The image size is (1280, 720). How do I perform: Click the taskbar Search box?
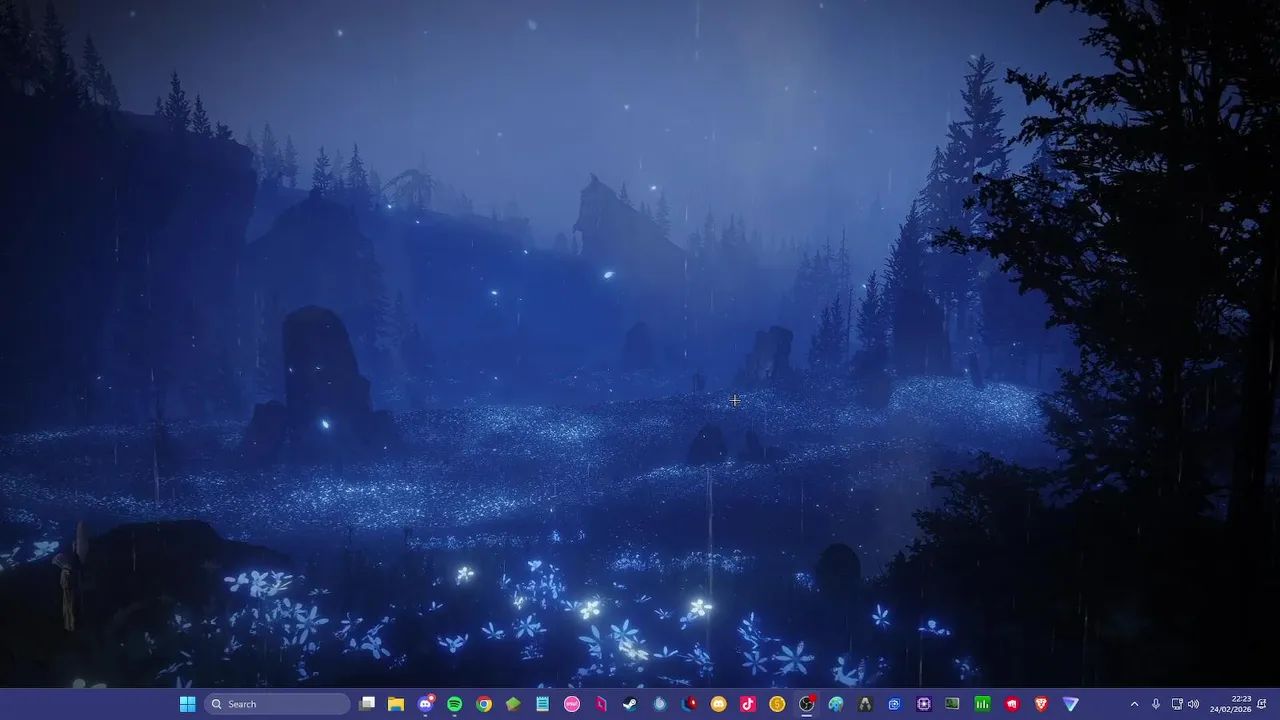pos(277,704)
